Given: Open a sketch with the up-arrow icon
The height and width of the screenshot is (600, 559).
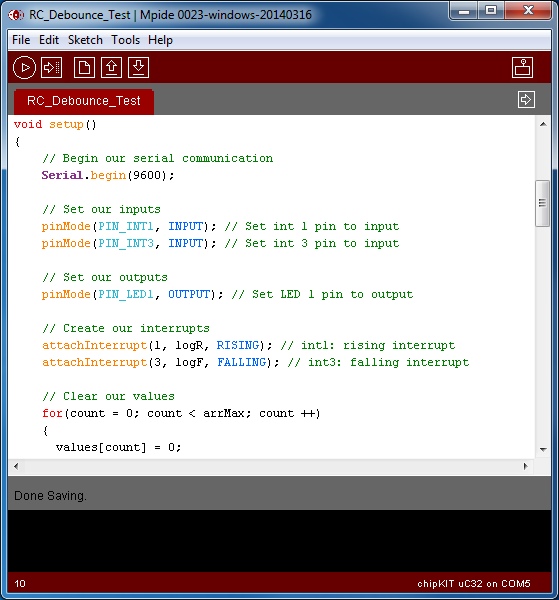Looking at the screenshot, I should (x=111, y=68).
